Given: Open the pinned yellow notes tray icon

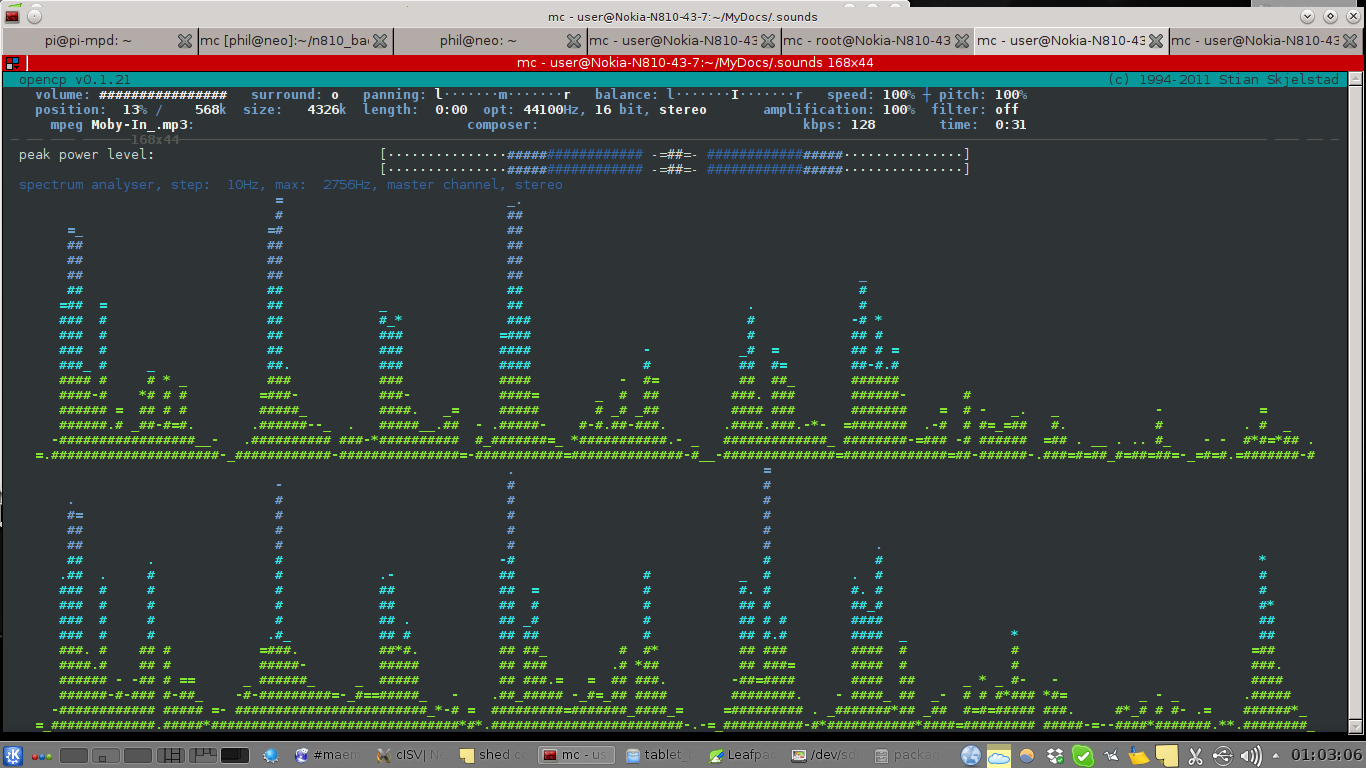Looking at the screenshot, I should coord(1138,755).
